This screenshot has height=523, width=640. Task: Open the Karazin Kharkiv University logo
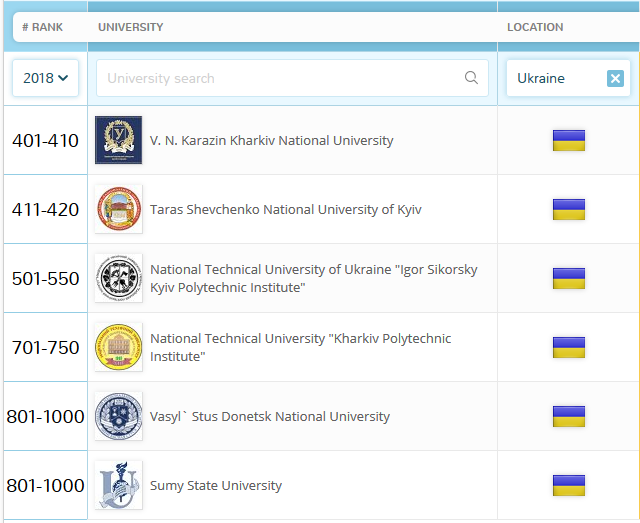point(118,140)
